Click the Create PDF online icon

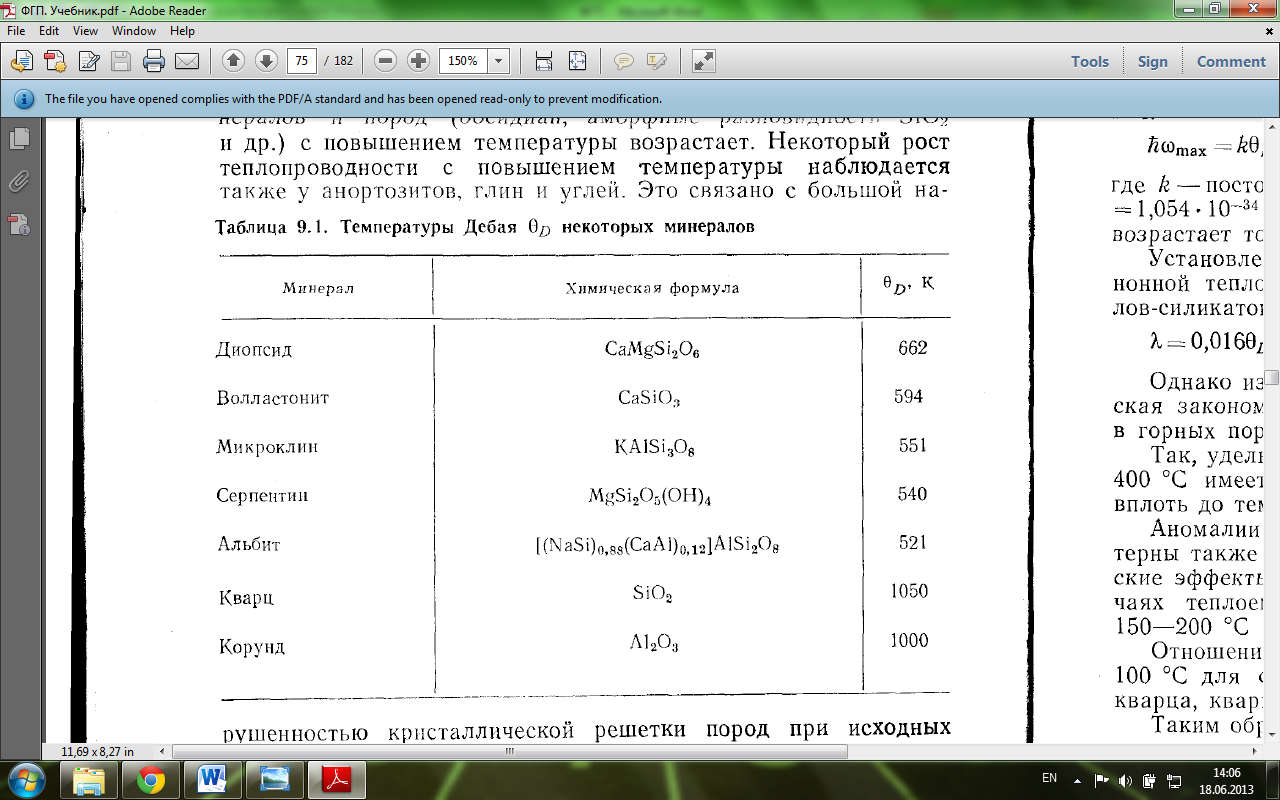tap(54, 61)
